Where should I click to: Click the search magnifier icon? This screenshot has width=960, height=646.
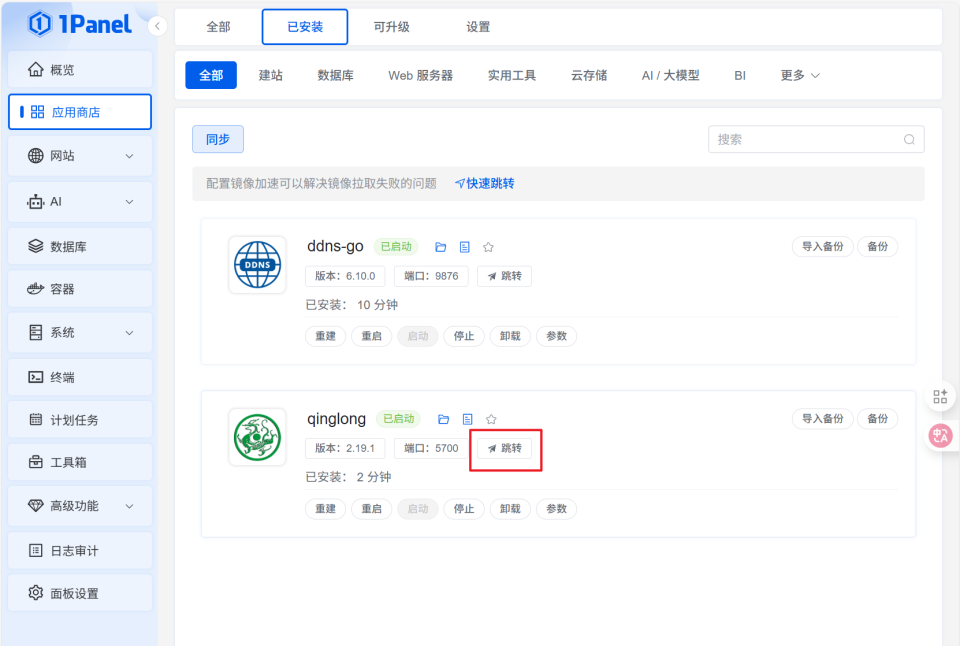coord(909,140)
